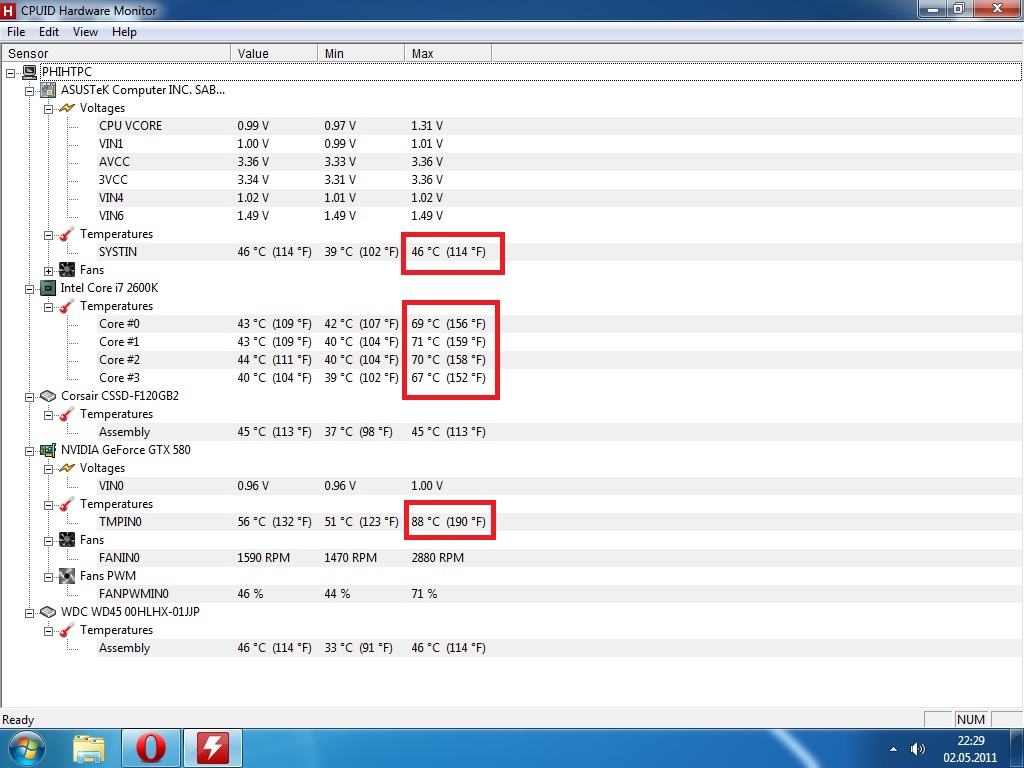This screenshot has height=768, width=1024.
Task: Click the GTX 580 Fans fan icon
Action: click(x=67, y=539)
